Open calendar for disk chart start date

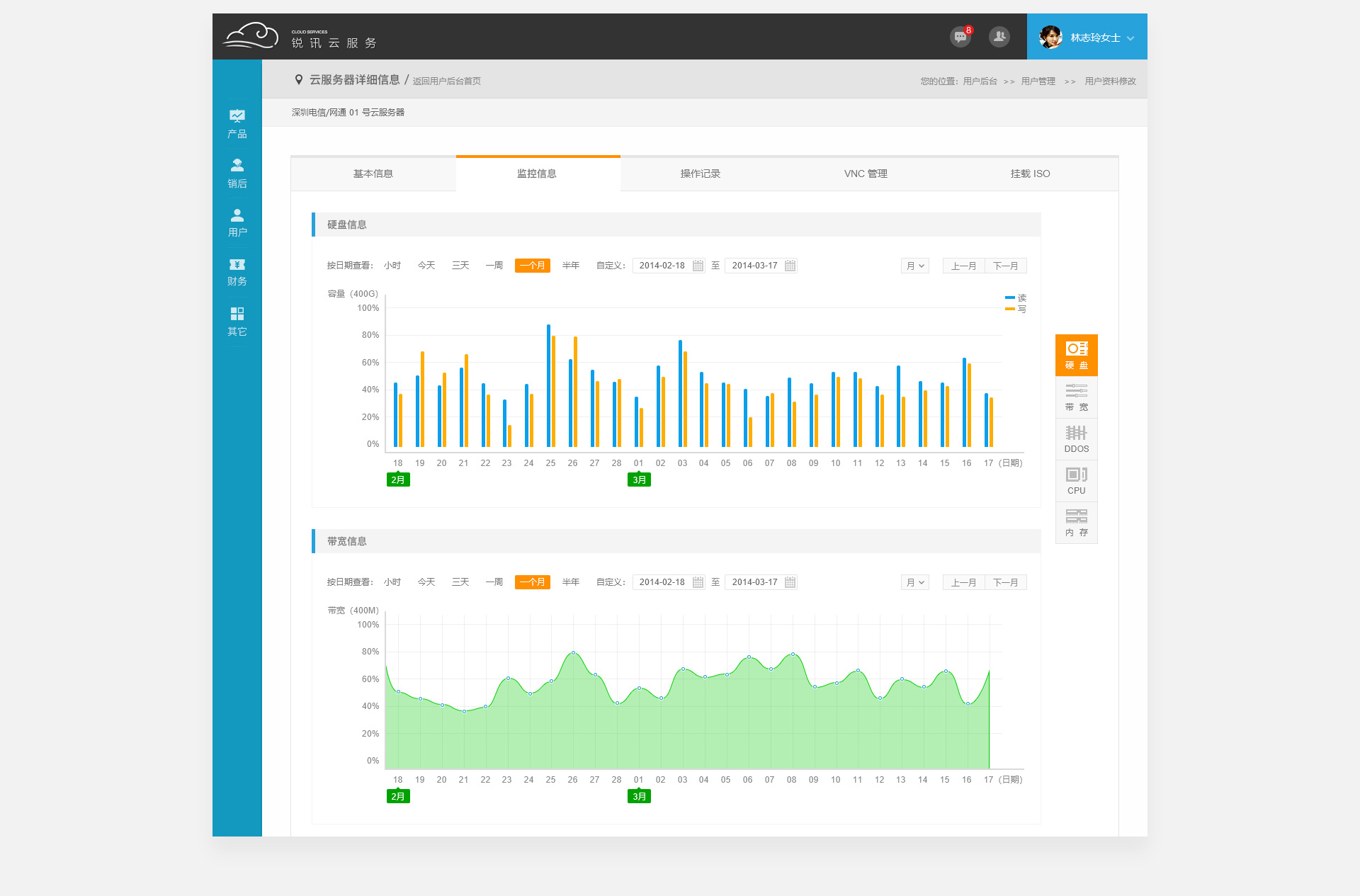pos(698,266)
